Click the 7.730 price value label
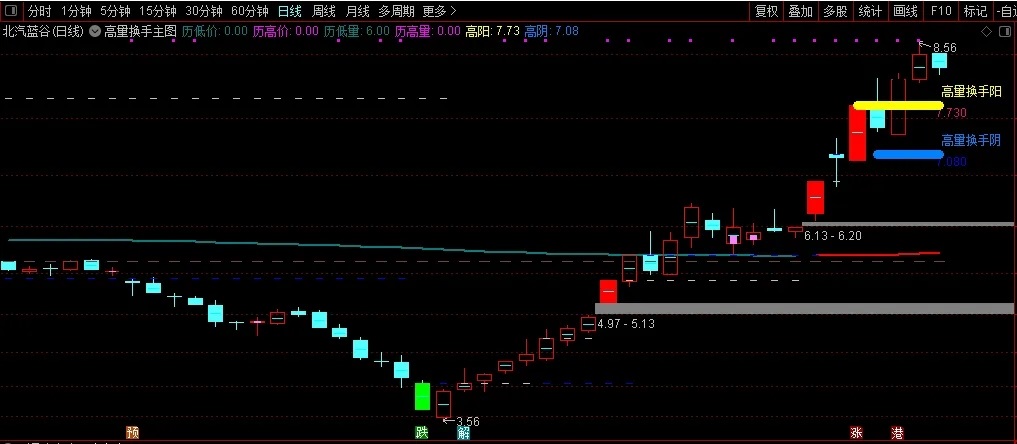The image size is (1017, 444). pyautogui.click(x=952, y=113)
